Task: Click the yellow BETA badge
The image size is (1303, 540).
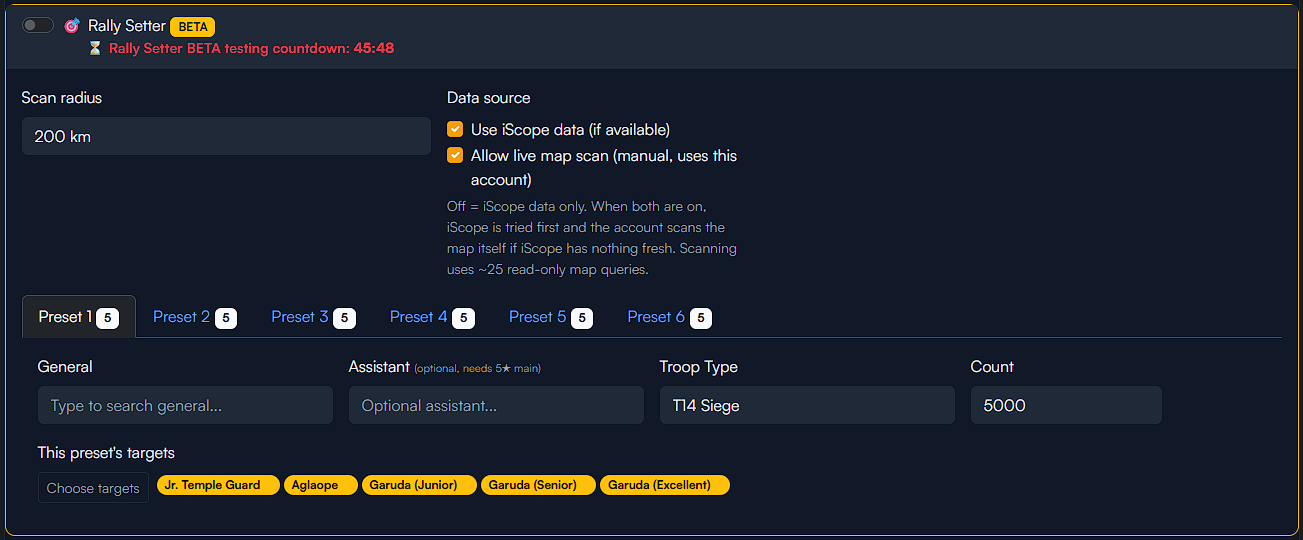Action: [193, 27]
